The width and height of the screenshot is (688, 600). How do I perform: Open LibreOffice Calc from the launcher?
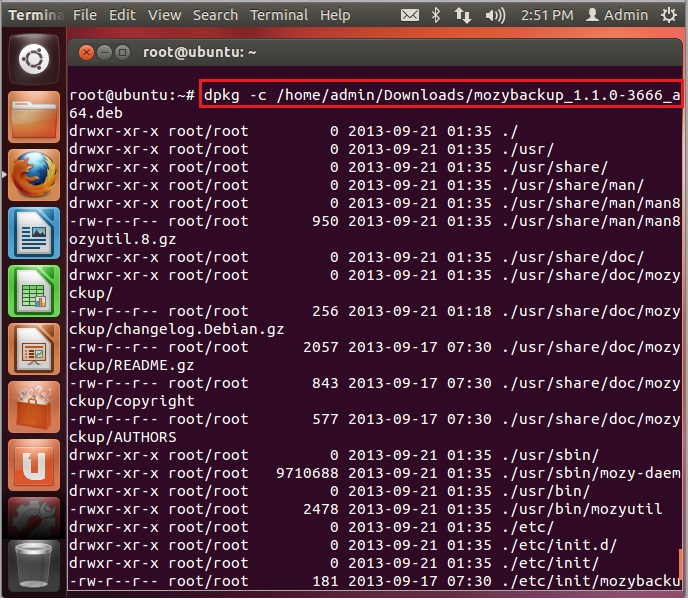(34, 291)
